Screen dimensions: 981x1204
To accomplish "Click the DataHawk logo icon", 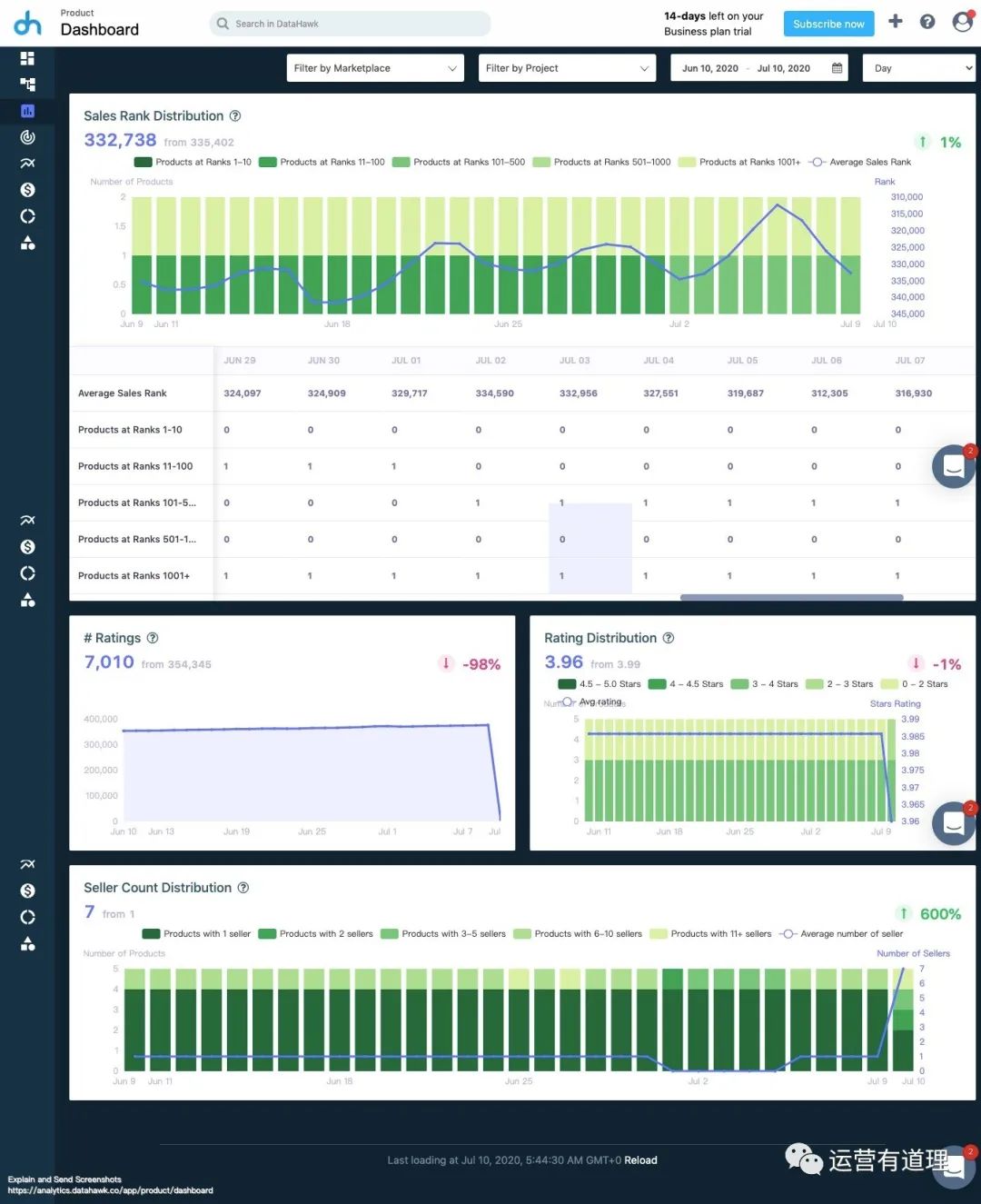I will tap(27, 24).
